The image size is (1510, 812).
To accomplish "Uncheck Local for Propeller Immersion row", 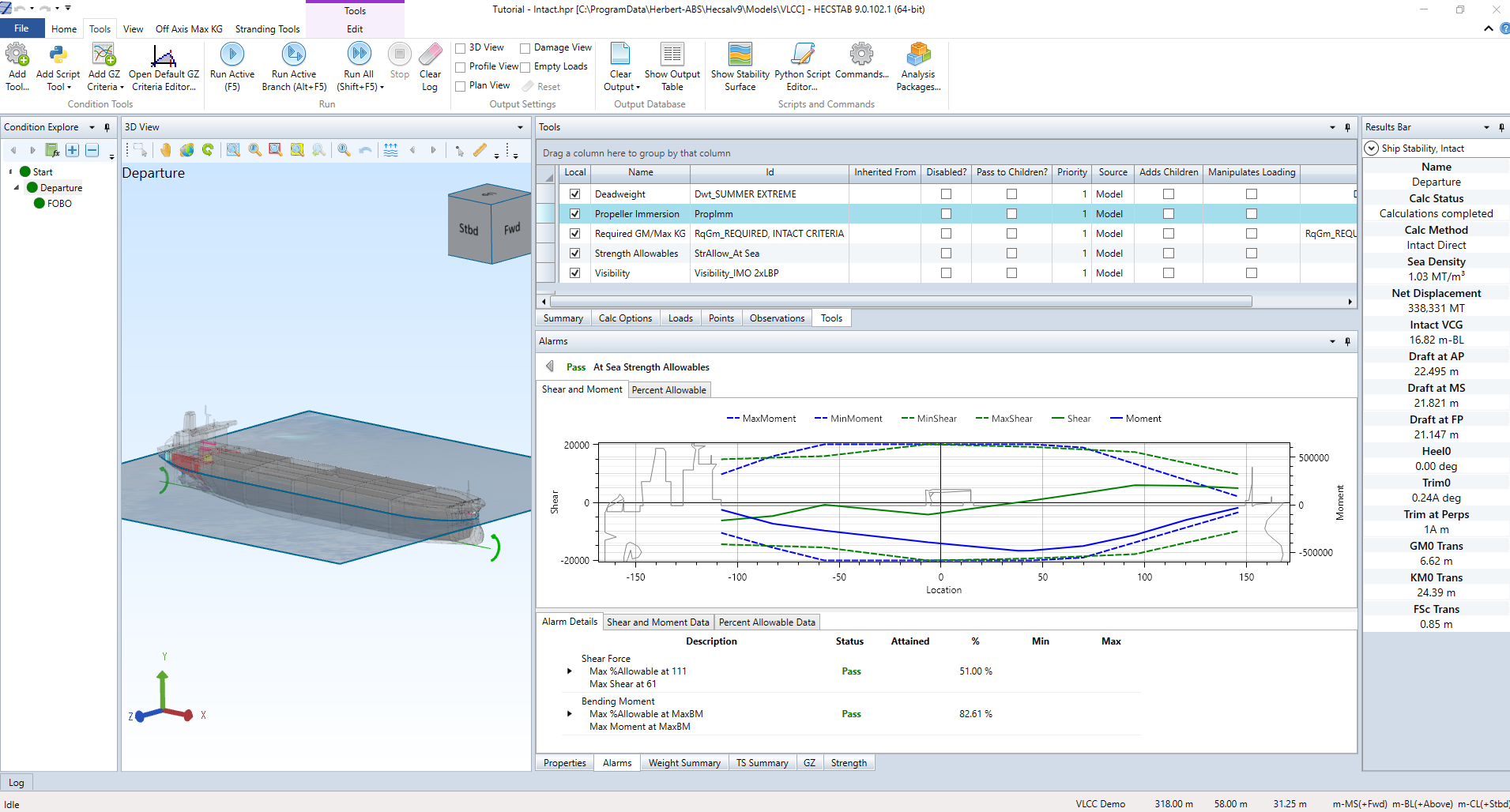I will pos(574,214).
